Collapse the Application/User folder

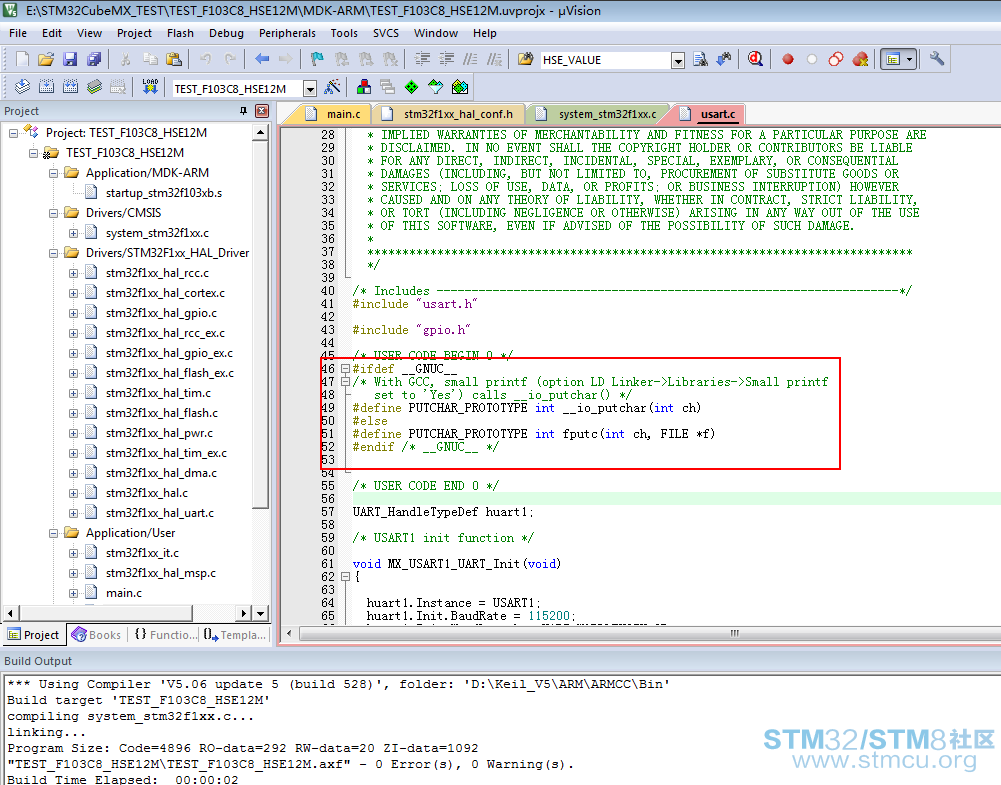click(54, 533)
